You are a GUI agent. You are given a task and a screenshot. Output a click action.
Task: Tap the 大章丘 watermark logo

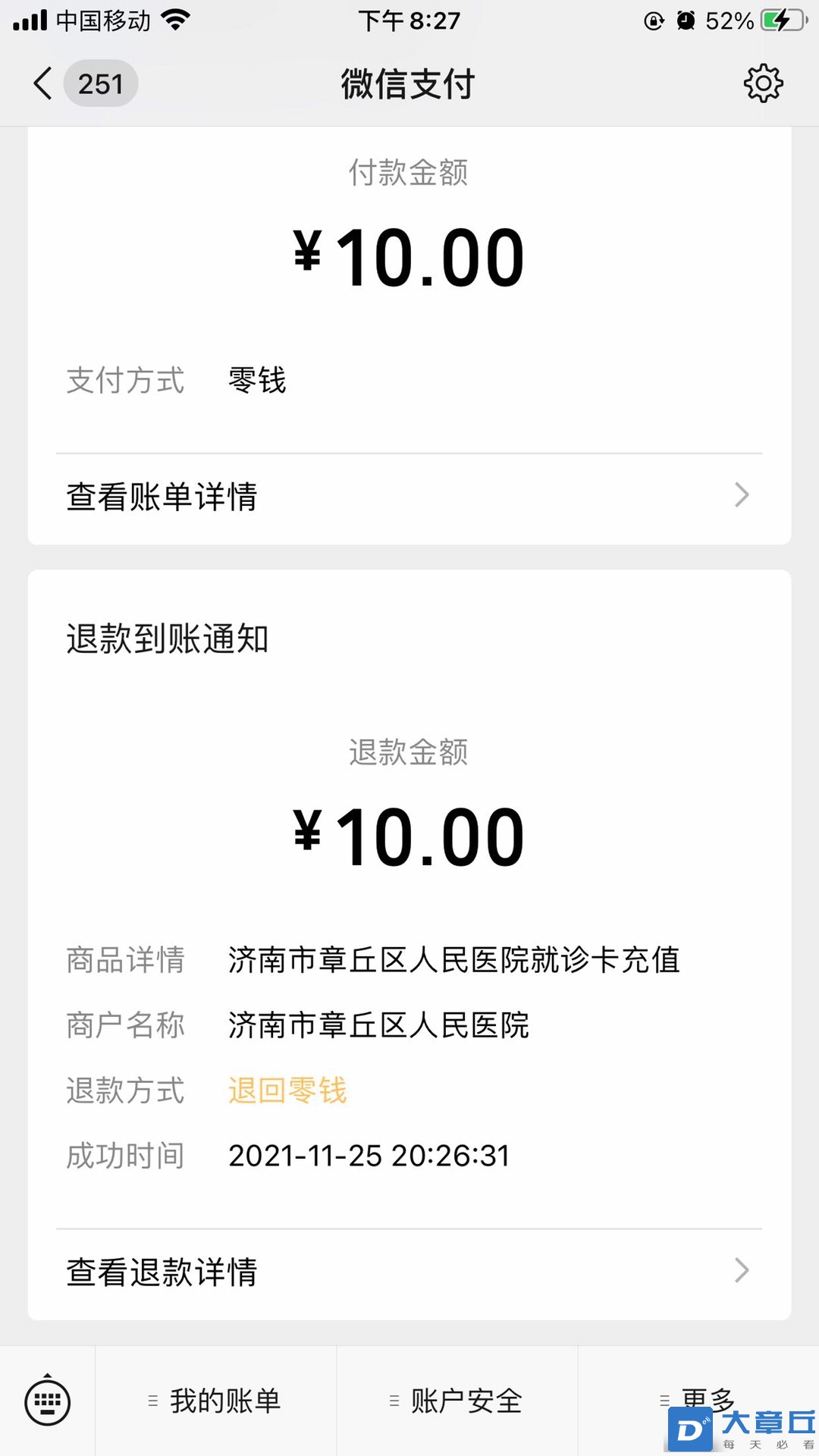(x=742, y=1429)
